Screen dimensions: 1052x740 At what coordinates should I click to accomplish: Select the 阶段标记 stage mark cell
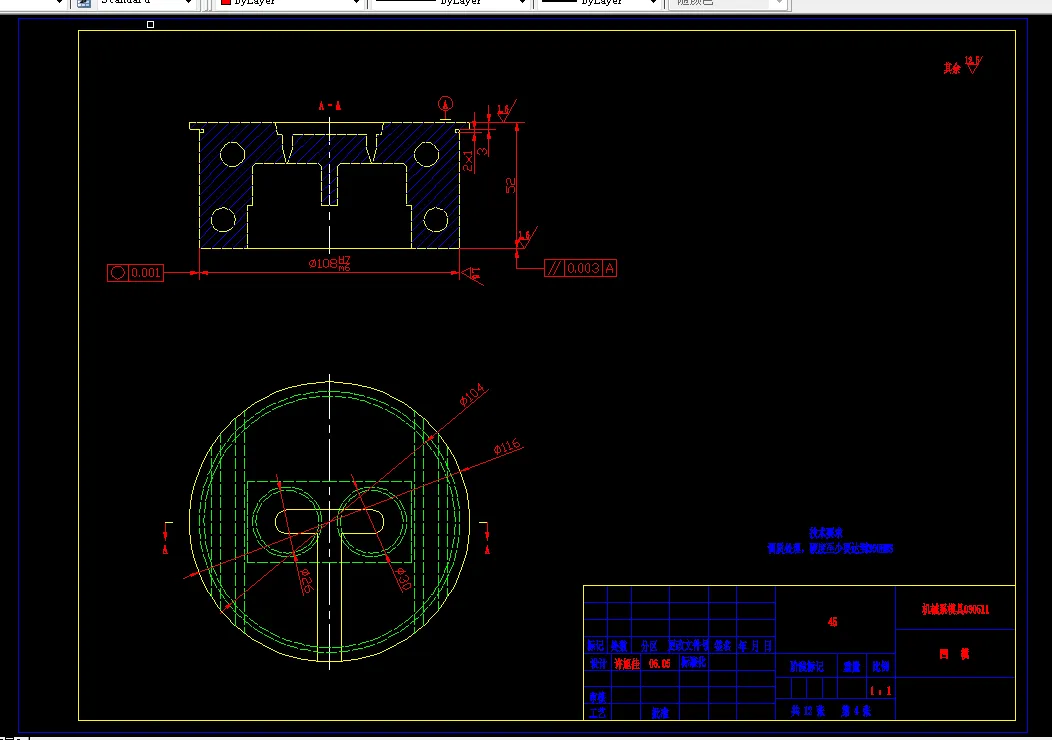click(807, 666)
